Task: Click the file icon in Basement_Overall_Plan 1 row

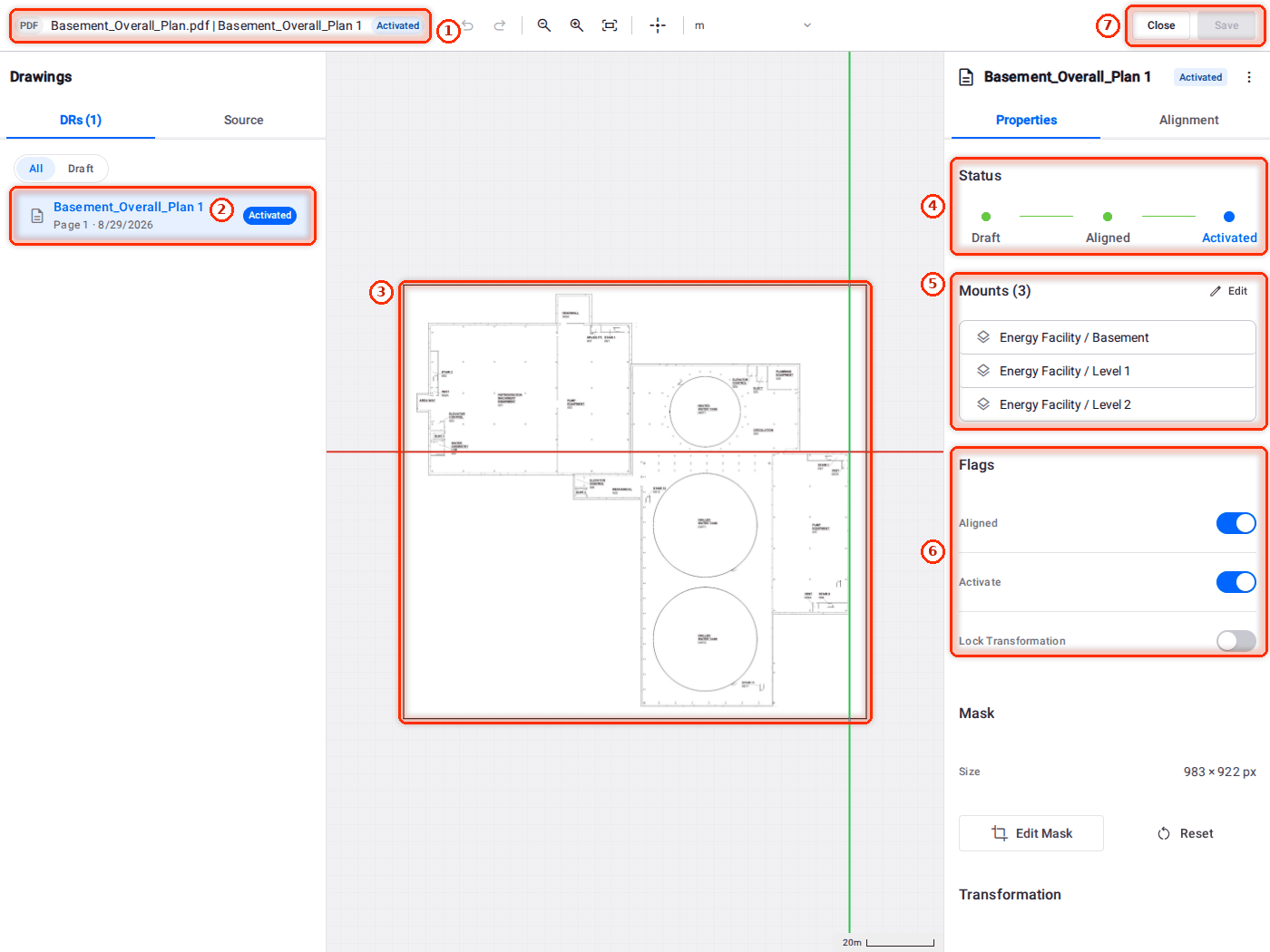Action: (x=37, y=216)
